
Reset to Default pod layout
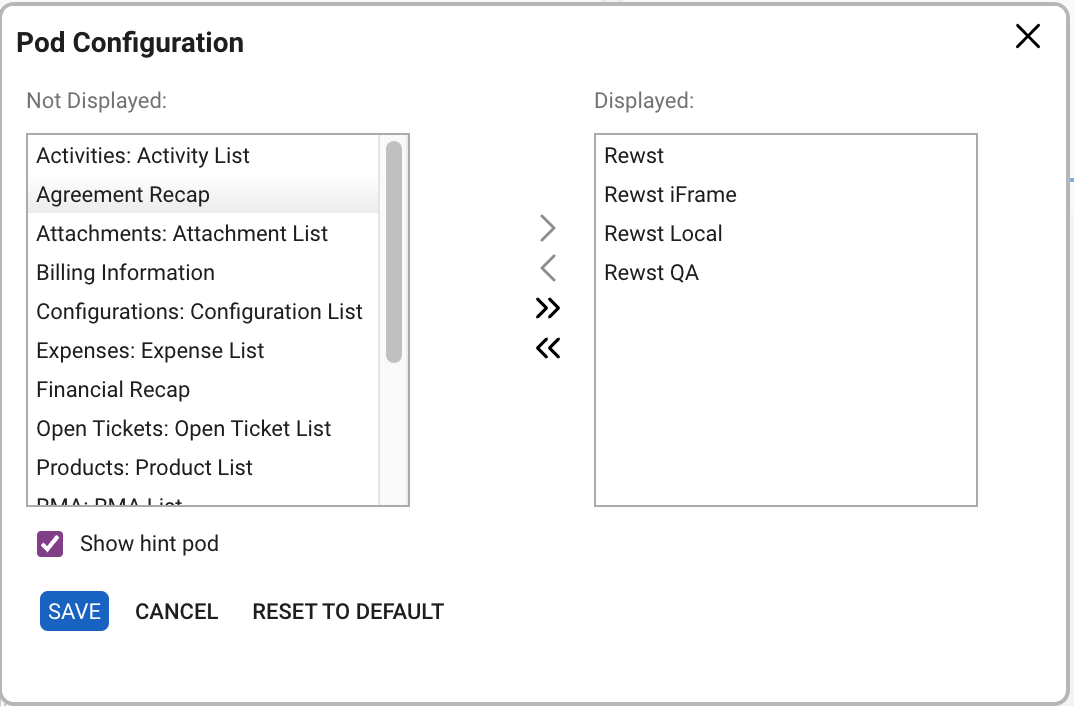tap(348, 611)
